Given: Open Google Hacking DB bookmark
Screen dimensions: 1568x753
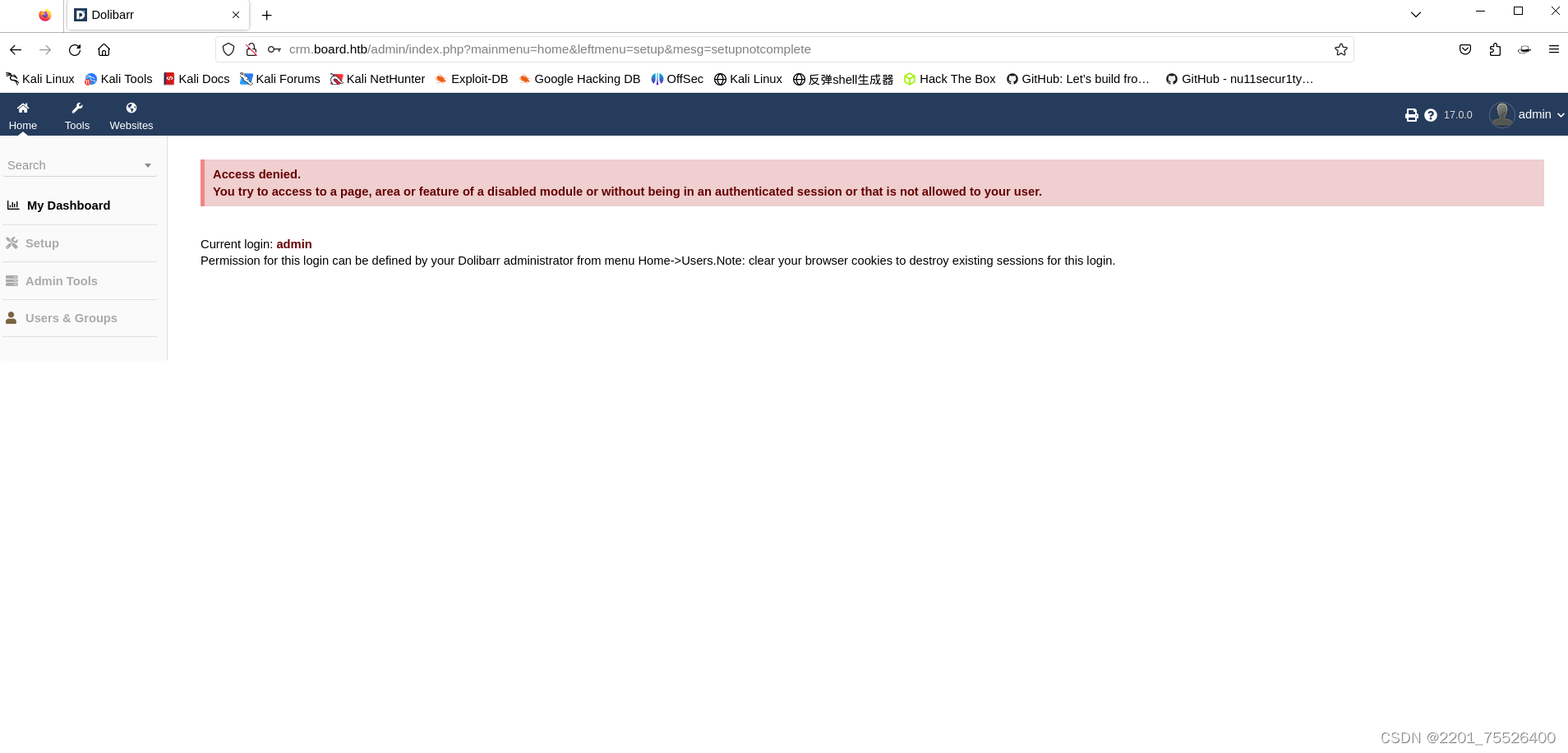Looking at the screenshot, I should pos(579,79).
